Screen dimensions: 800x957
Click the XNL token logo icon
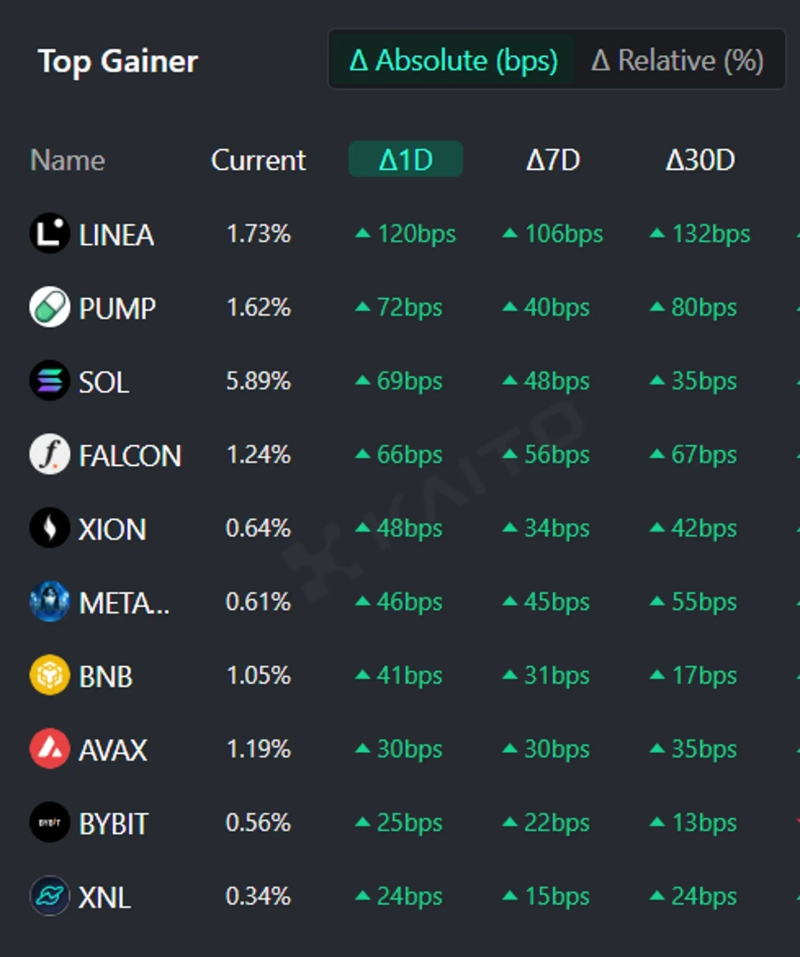(x=49, y=896)
